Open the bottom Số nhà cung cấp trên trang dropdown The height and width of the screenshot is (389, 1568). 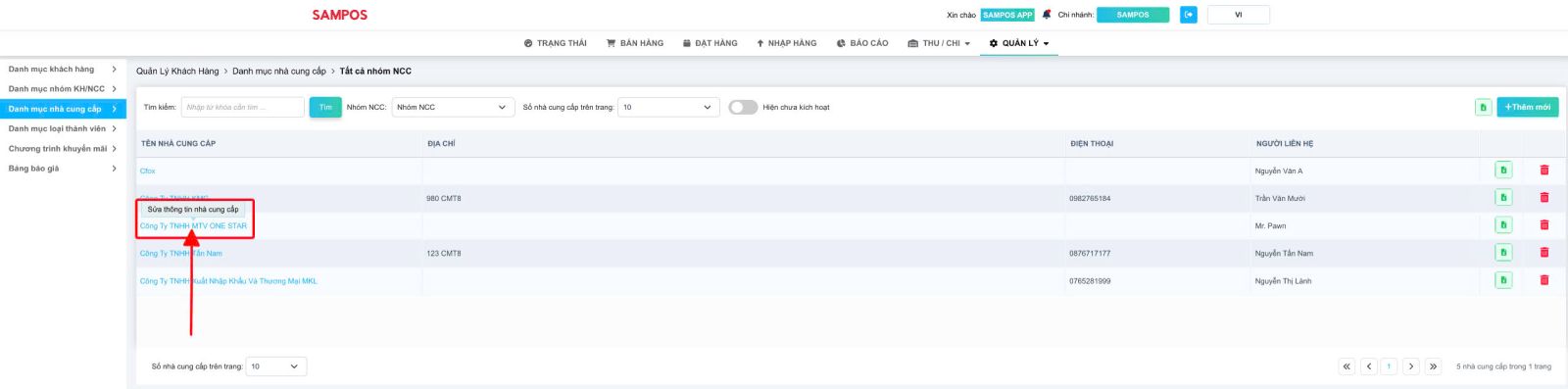click(x=276, y=366)
